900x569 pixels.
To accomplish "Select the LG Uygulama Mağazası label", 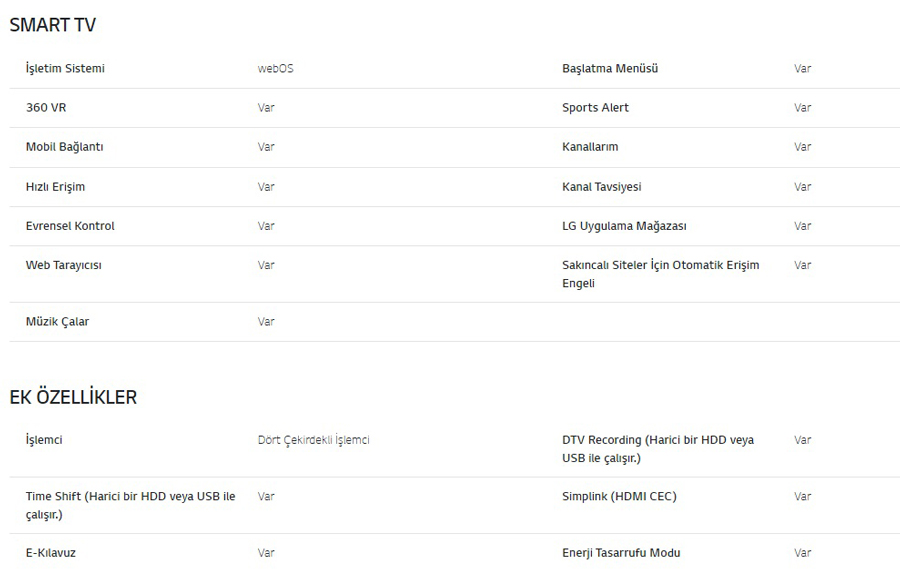I will [x=624, y=226].
